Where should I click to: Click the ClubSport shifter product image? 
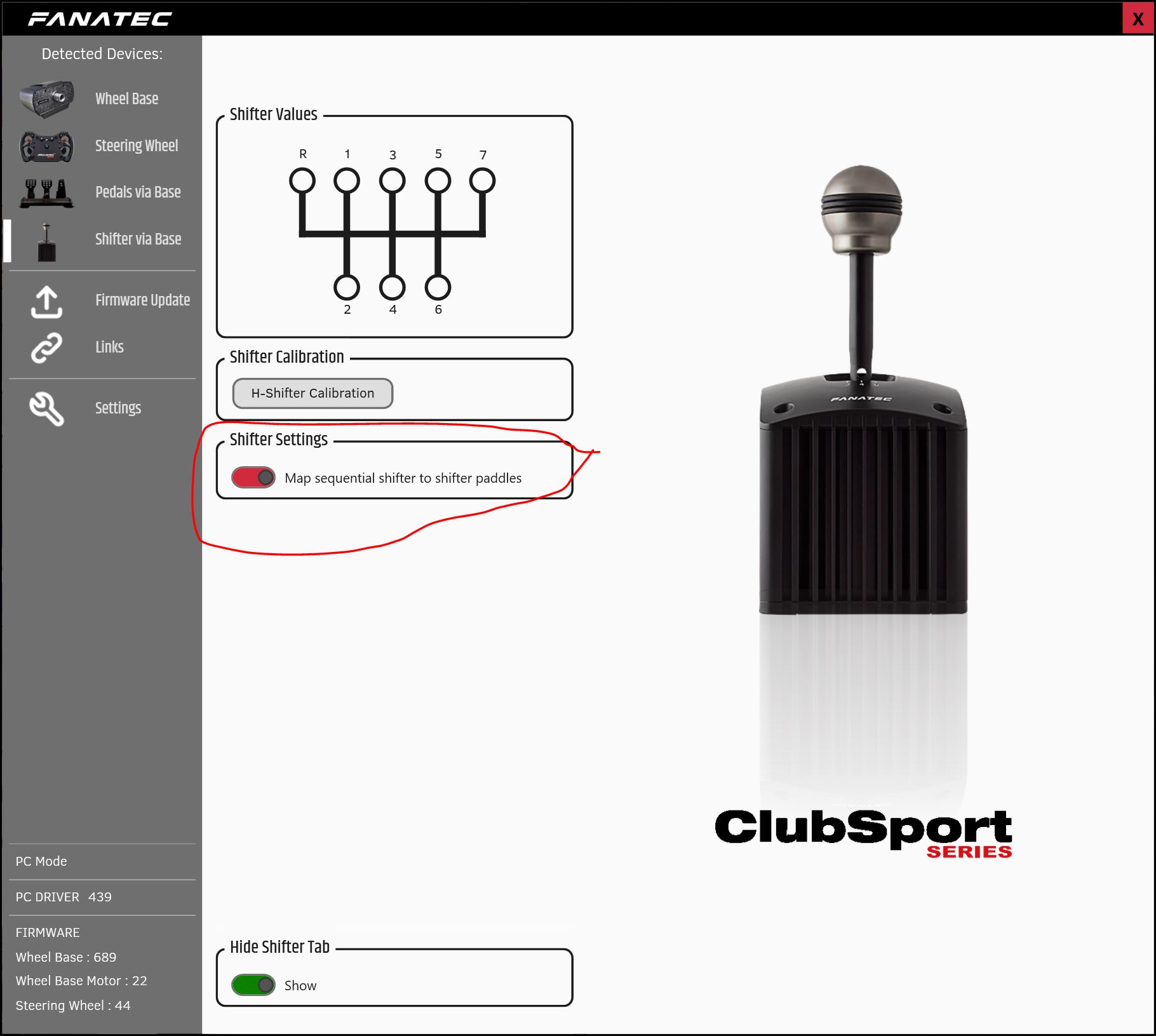pyautogui.click(x=863, y=389)
